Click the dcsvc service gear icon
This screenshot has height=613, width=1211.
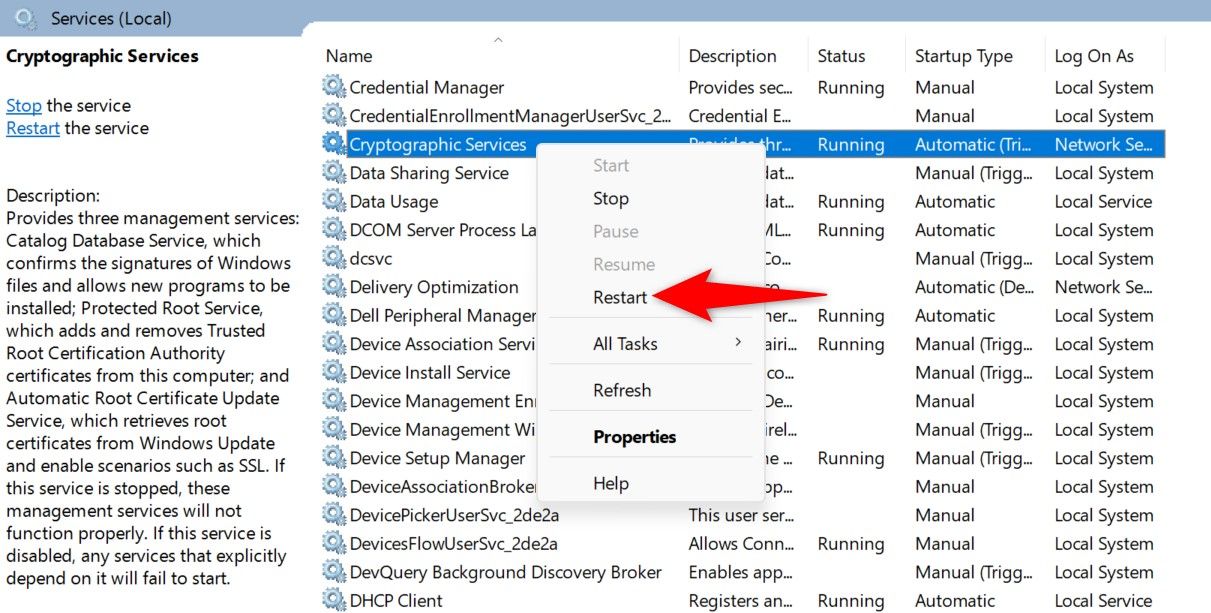pyautogui.click(x=334, y=258)
